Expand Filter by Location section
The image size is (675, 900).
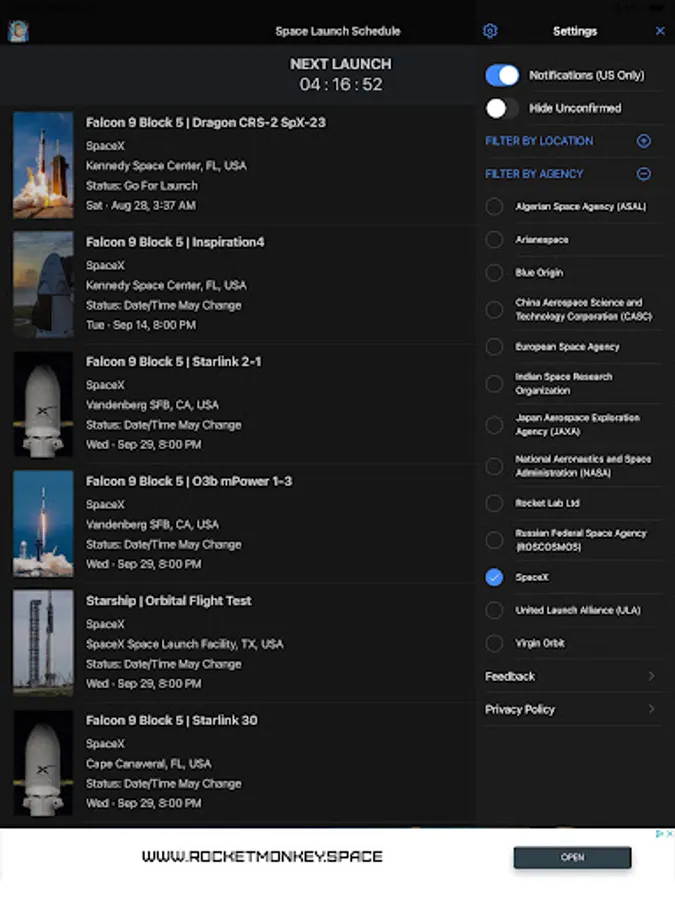click(x=644, y=141)
